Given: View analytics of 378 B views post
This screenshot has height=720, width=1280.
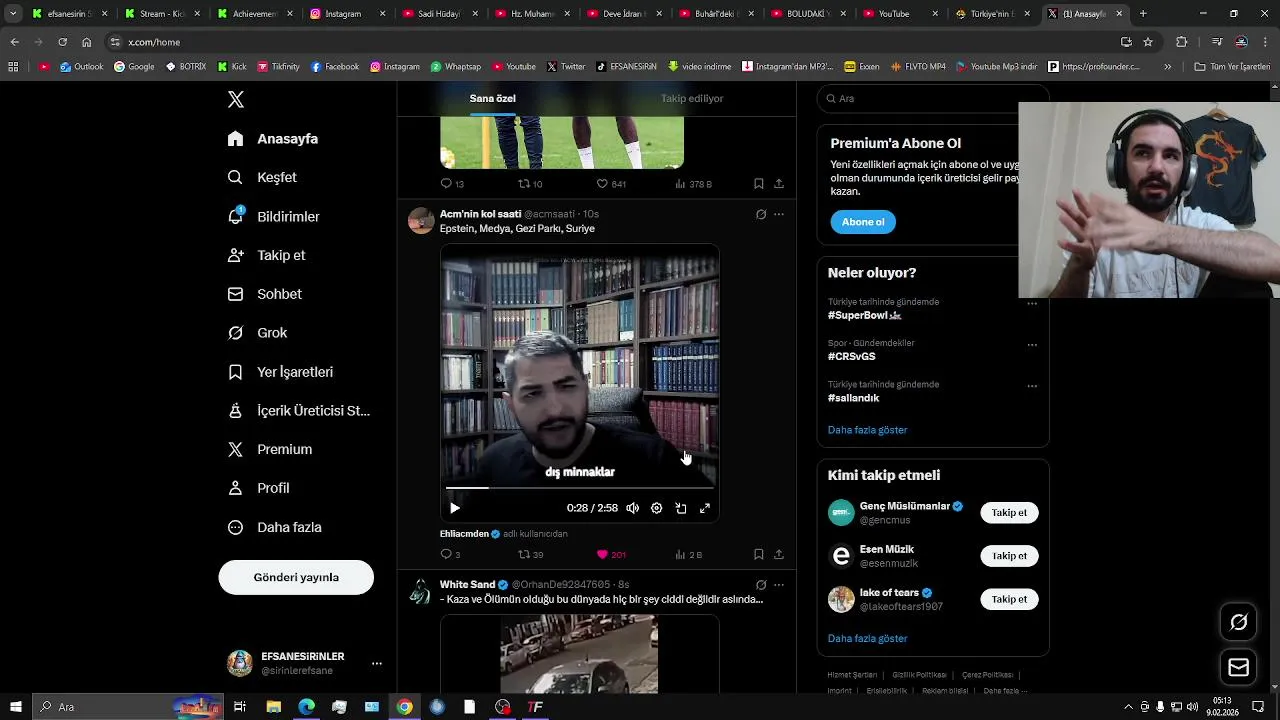Looking at the screenshot, I should tap(693, 184).
